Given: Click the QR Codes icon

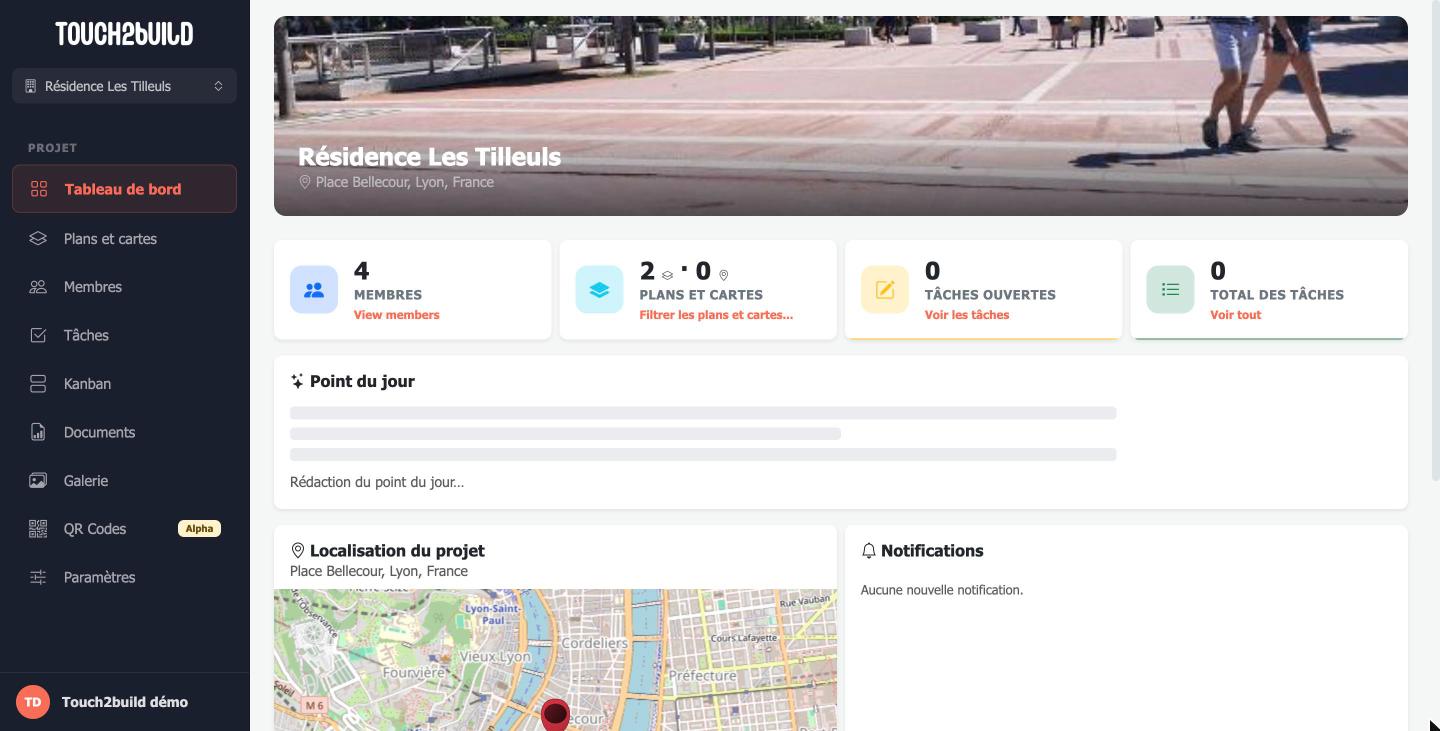Looking at the screenshot, I should tap(38, 529).
